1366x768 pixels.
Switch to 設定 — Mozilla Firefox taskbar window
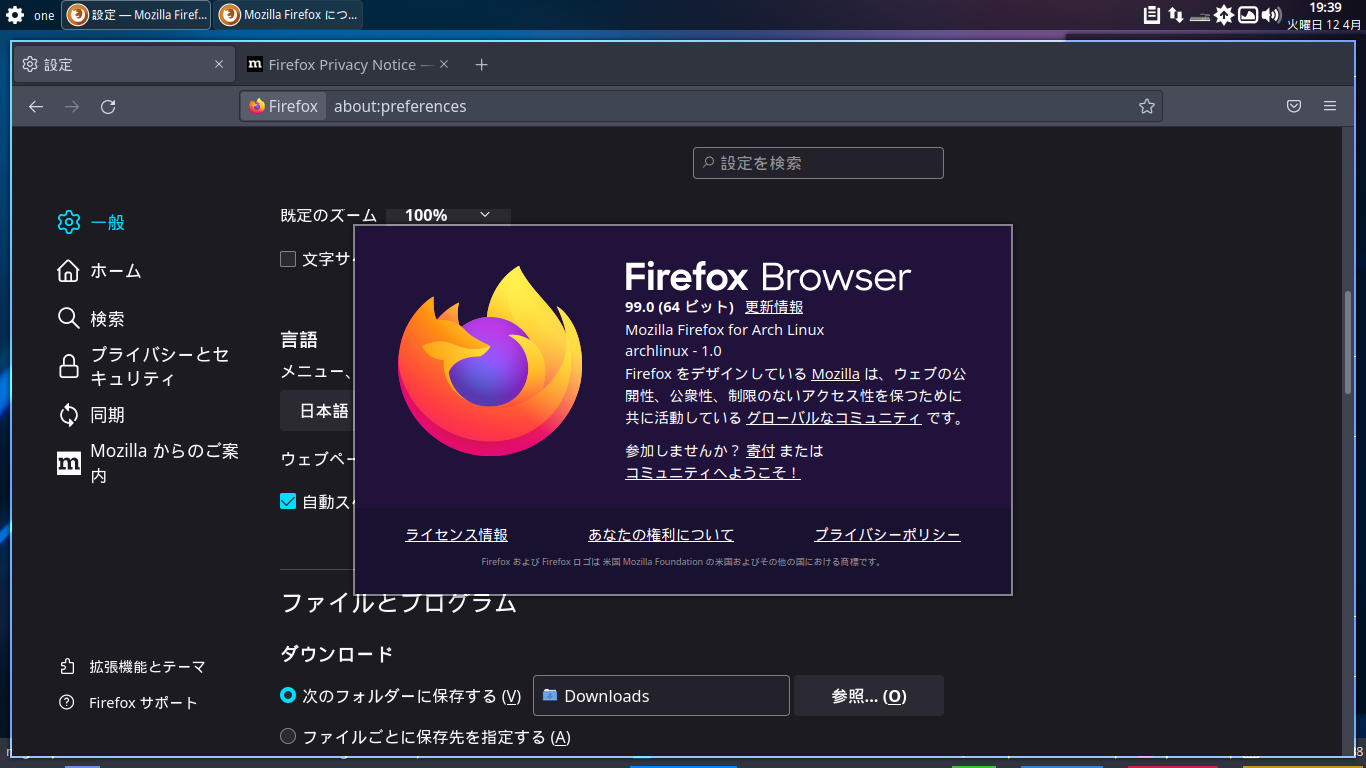(x=136, y=15)
